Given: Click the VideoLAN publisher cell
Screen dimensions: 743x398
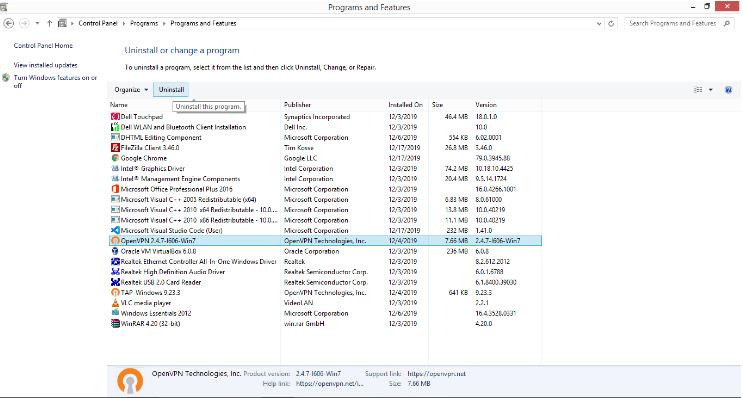Looking at the screenshot, I should point(299,303).
